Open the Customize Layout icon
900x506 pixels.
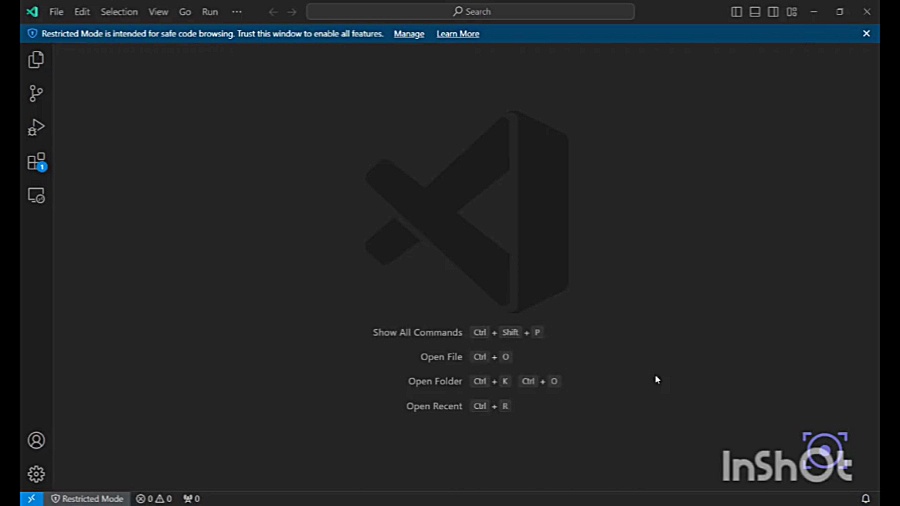[x=792, y=11]
